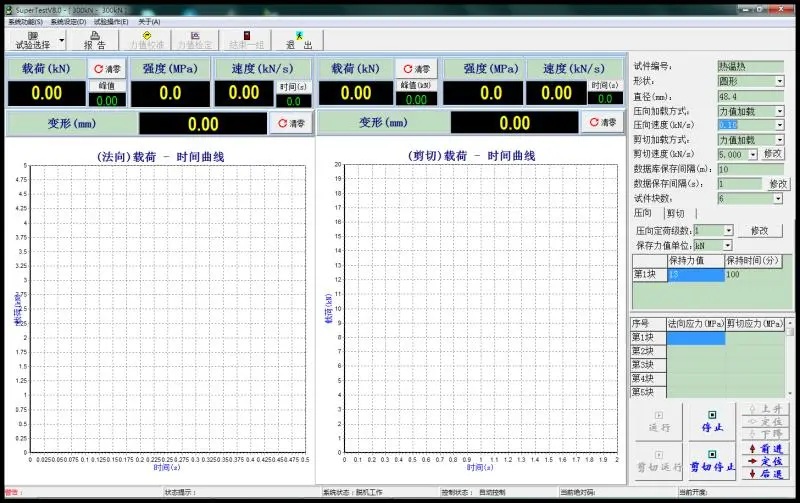Open the 压向加载方式 dropdown
800x503 pixels.
(779, 111)
